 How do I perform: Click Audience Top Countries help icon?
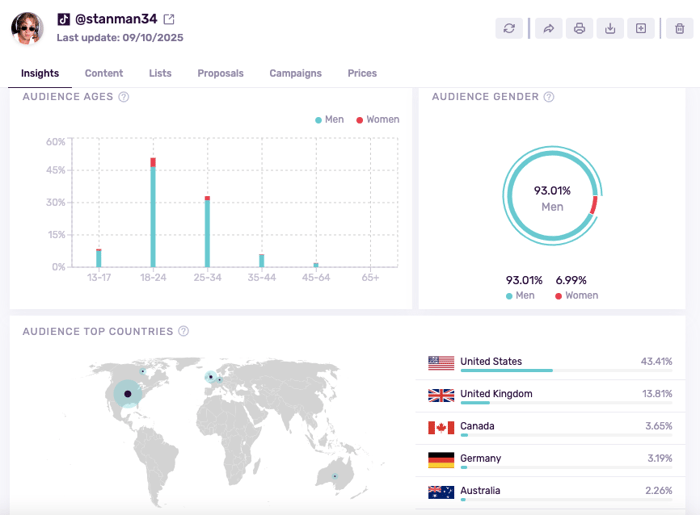point(183,331)
